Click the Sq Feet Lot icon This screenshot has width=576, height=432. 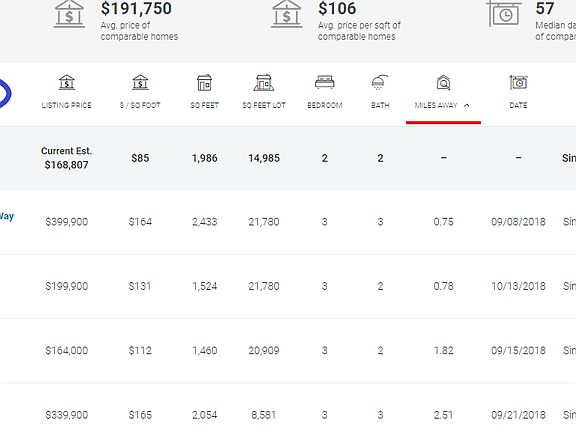(x=264, y=83)
